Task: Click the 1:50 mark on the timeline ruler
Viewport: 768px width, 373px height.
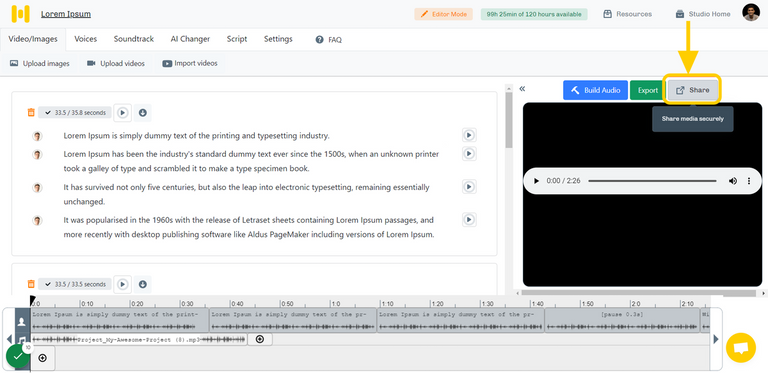Action: tap(587, 303)
